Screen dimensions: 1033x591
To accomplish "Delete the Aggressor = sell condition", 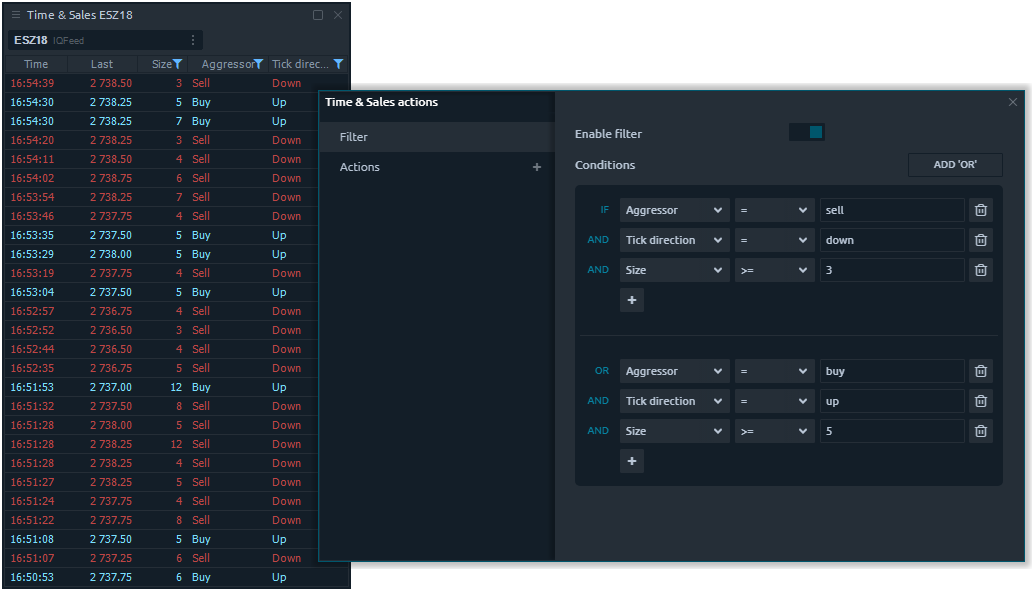I will tap(981, 210).
